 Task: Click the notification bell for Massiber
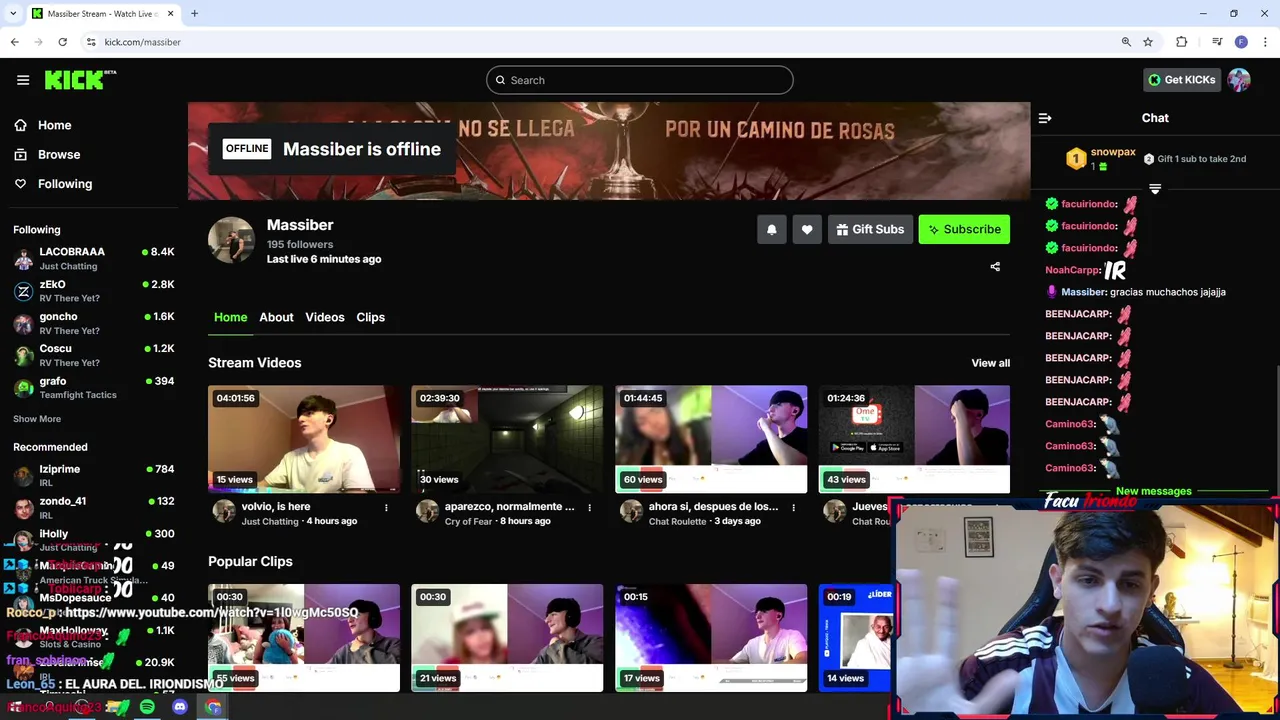pos(771,229)
